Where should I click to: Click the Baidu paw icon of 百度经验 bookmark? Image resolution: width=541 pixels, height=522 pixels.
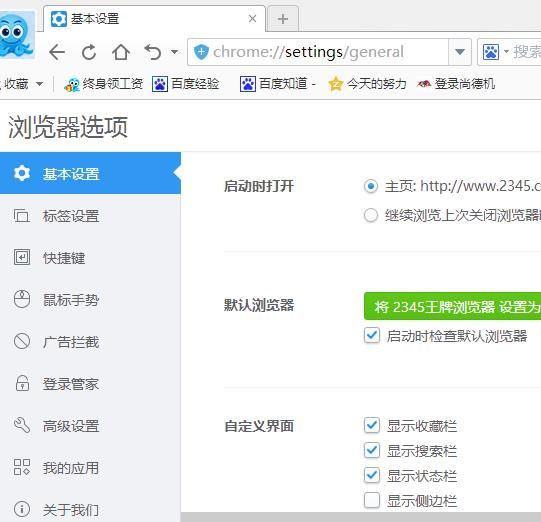160,84
